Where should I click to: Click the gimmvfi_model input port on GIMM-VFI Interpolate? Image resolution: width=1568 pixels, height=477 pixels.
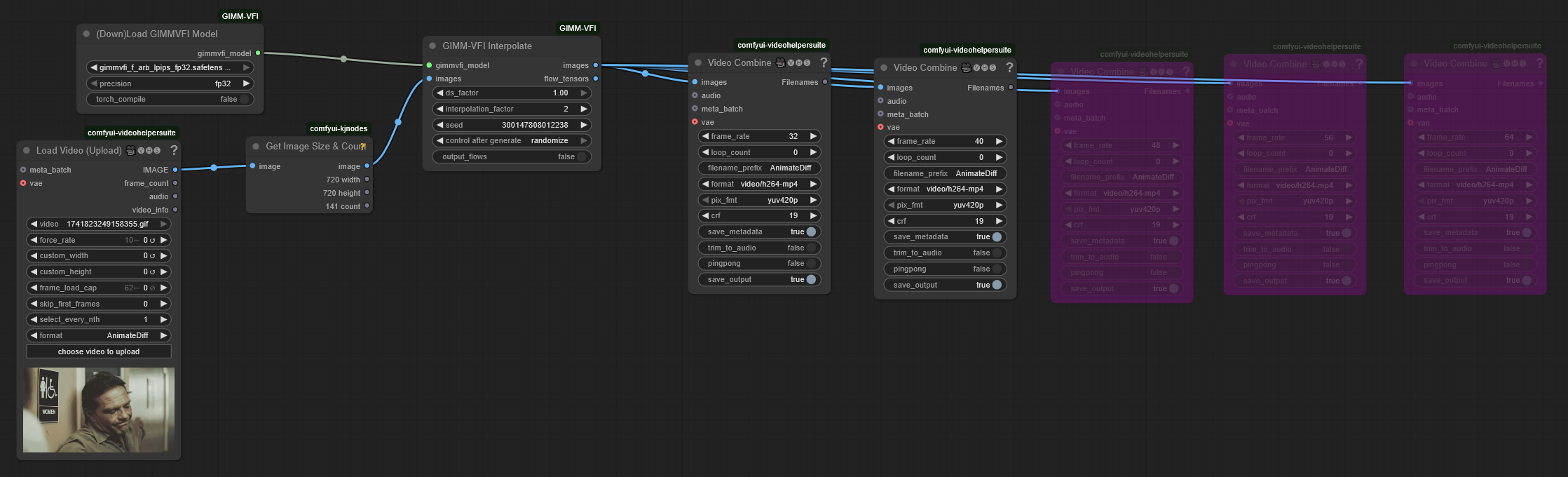click(429, 65)
